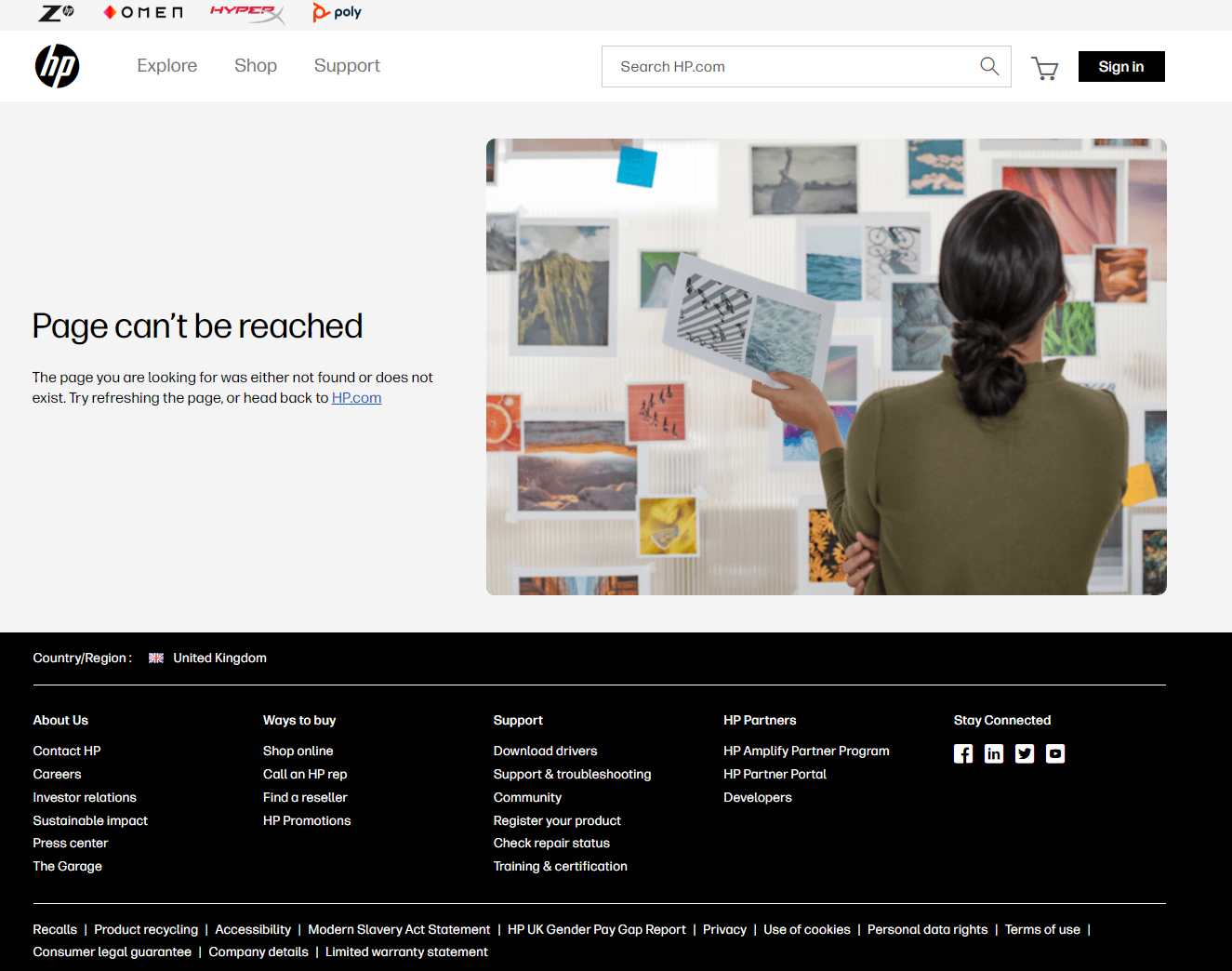Screen dimensions: 1232x971
Task: Open the Developers link
Action: (x=758, y=797)
